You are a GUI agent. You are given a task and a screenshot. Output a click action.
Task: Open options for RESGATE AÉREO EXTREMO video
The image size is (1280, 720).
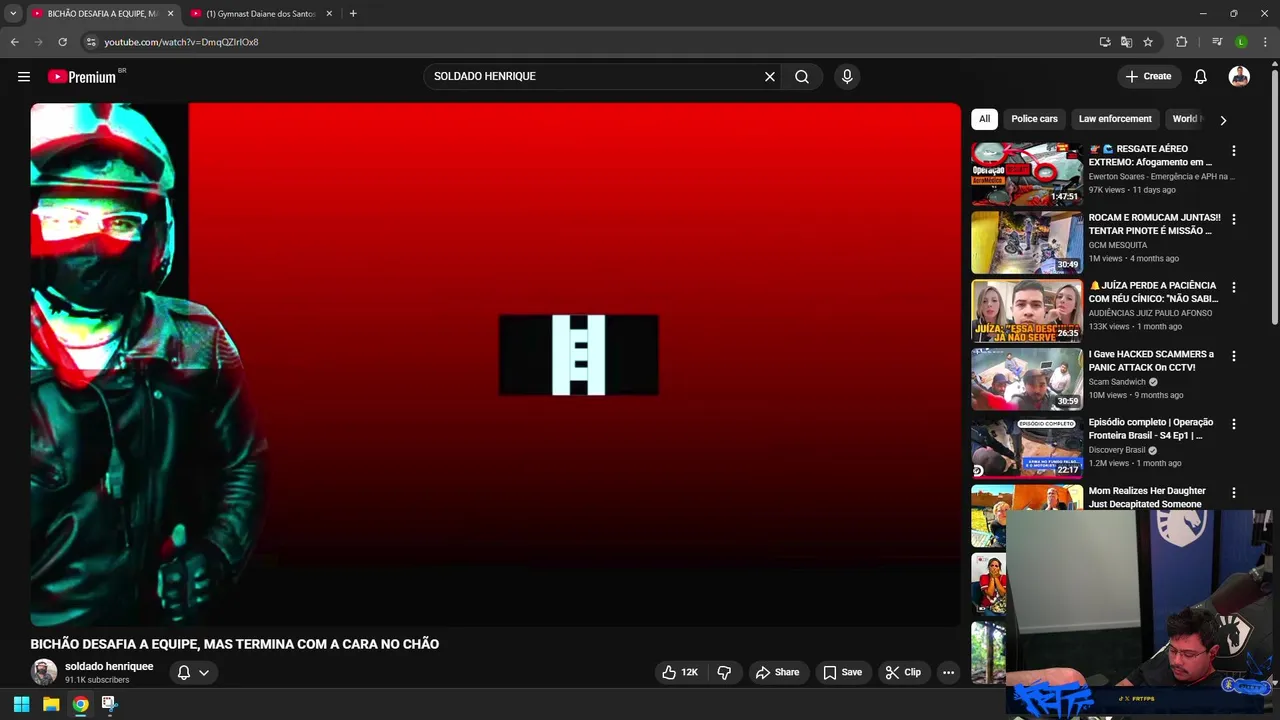click(1233, 151)
